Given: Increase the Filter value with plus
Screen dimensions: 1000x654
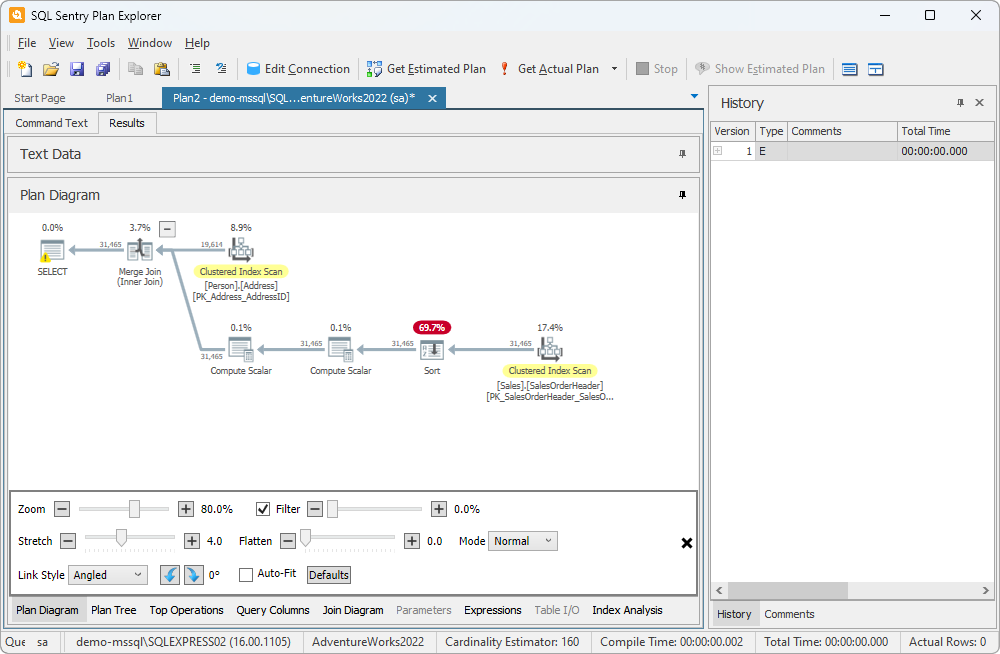Looking at the screenshot, I should tap(439, 509).
